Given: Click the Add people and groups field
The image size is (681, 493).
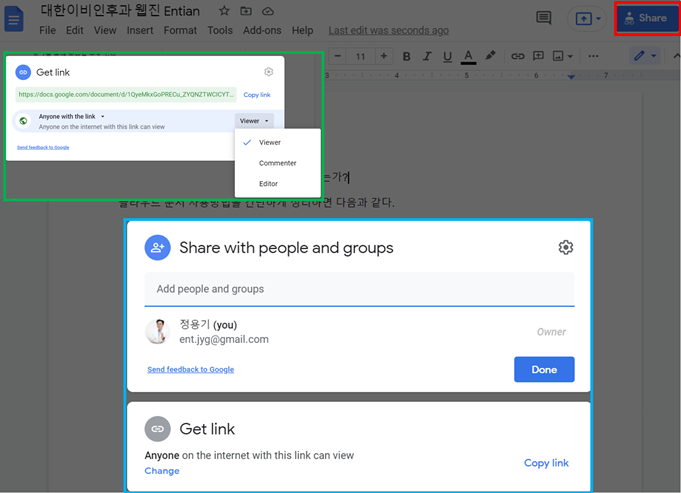Looking at the screenshot, I should point(360,289).
